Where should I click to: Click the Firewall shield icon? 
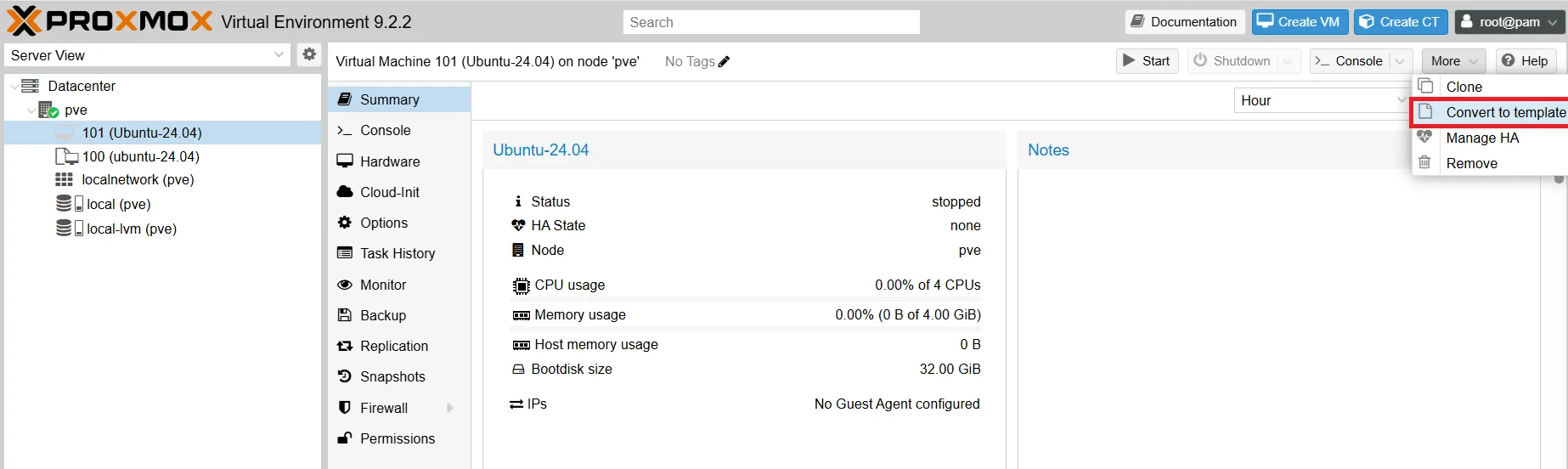coord(345,408)
